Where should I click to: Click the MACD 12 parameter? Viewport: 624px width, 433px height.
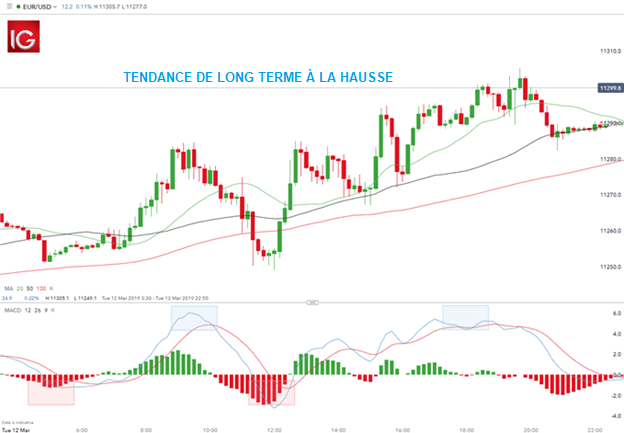(28, 310)
